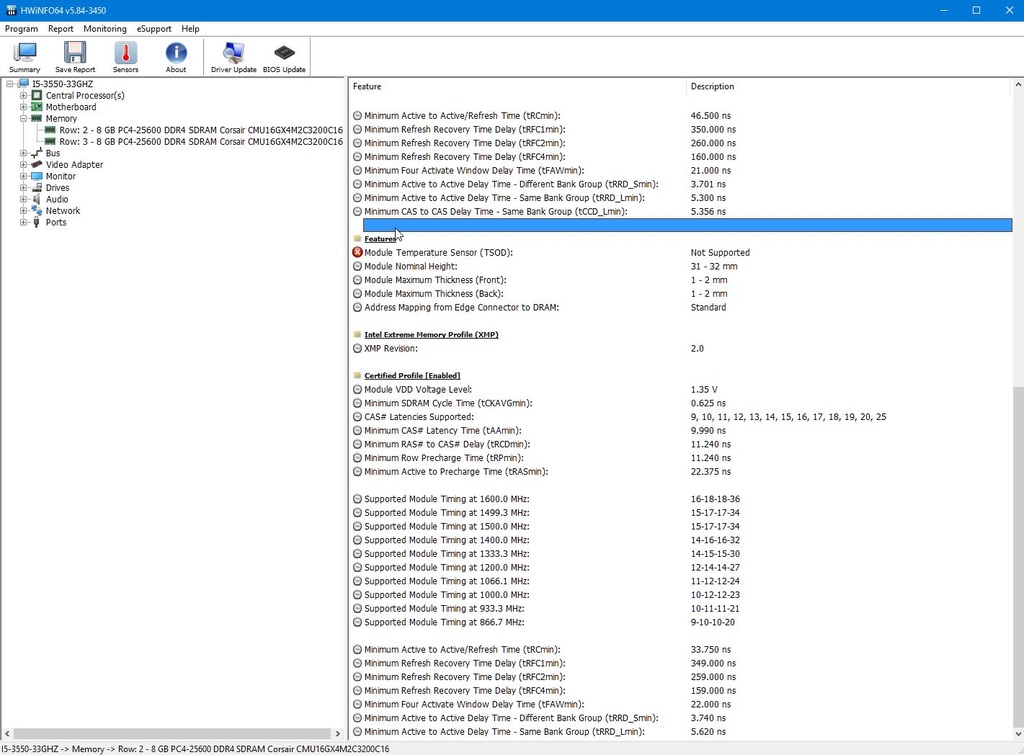Click the HWiNFO64 title bar app icon
The width and height of the screenshot is (1024, 755).
(11, 10)
